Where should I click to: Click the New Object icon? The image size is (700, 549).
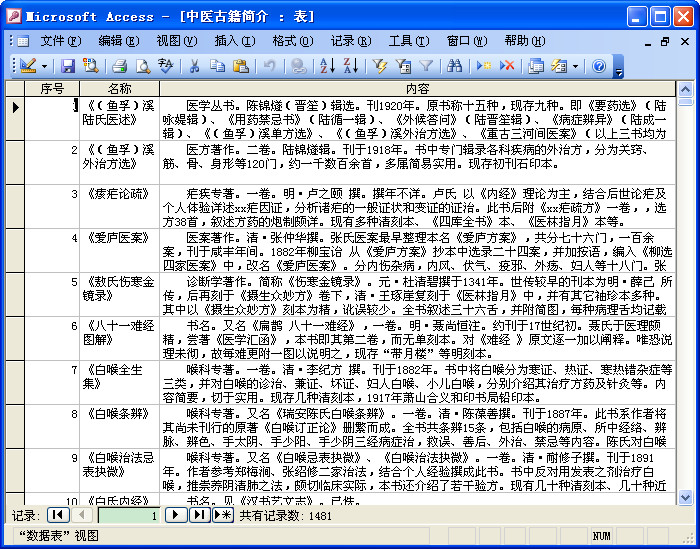(559, 66)
